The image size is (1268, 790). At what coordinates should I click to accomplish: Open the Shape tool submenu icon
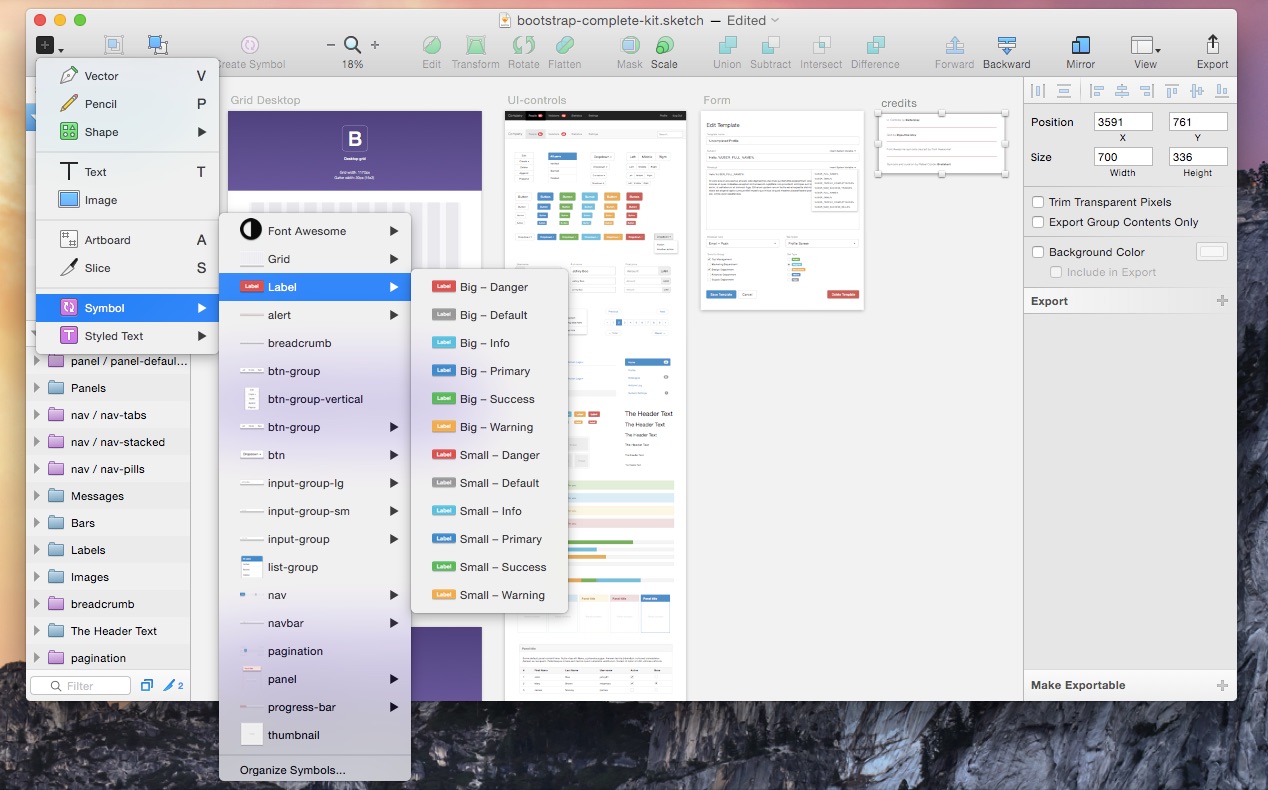(68, 131)
